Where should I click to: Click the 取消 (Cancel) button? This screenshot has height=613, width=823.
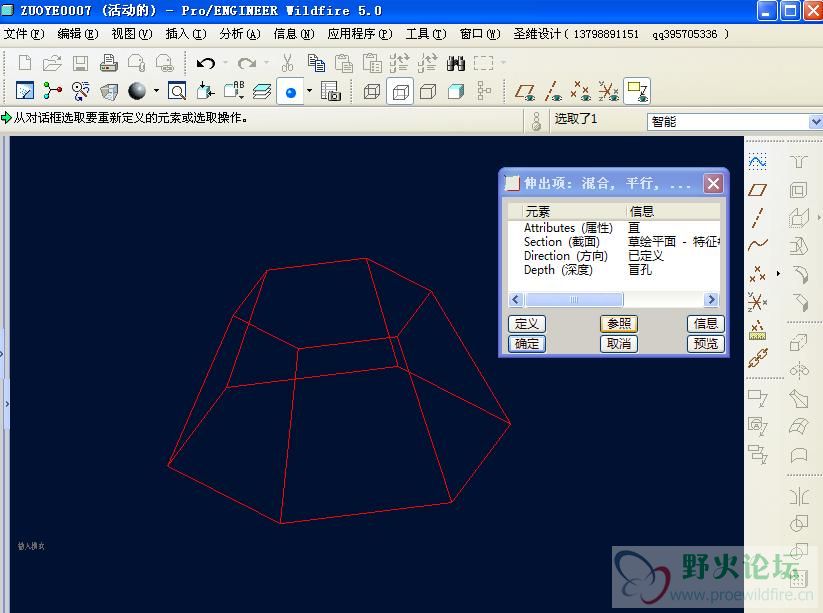click(x=619, y=344)
